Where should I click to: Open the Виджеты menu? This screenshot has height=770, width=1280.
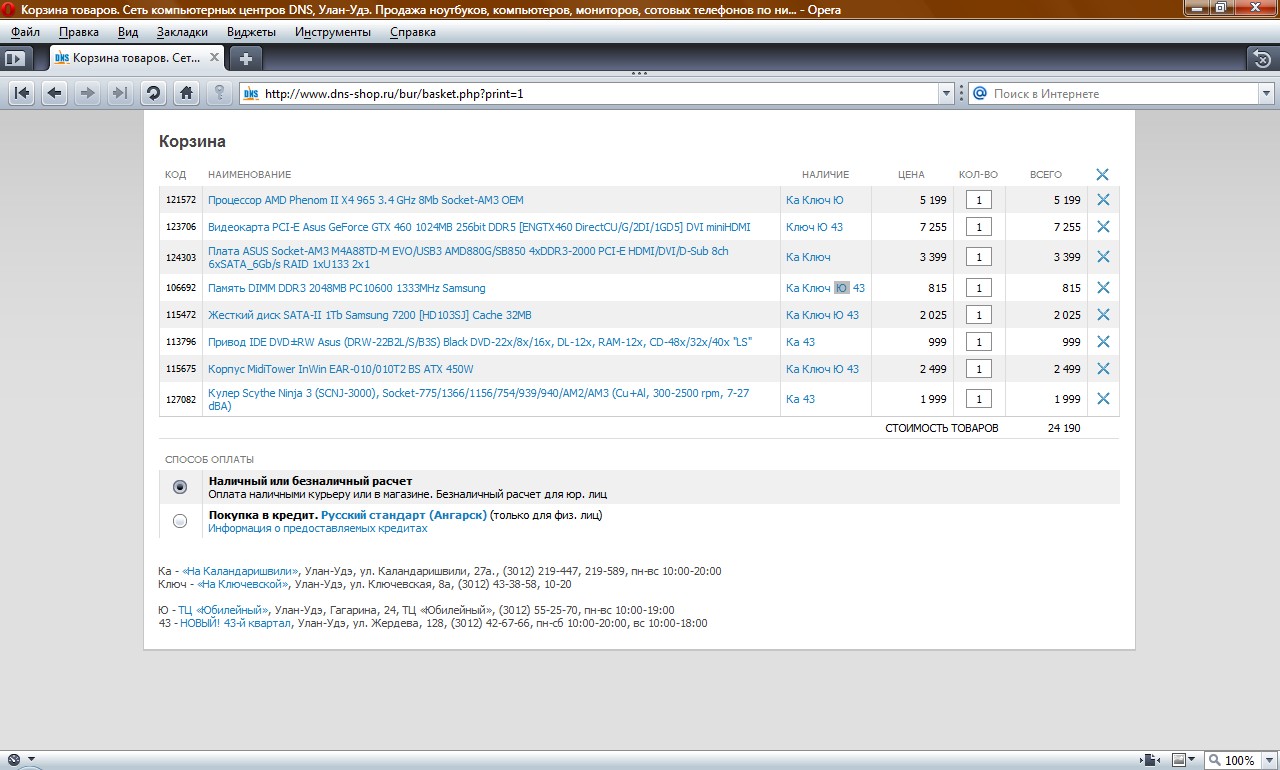(x=251, y=32)
